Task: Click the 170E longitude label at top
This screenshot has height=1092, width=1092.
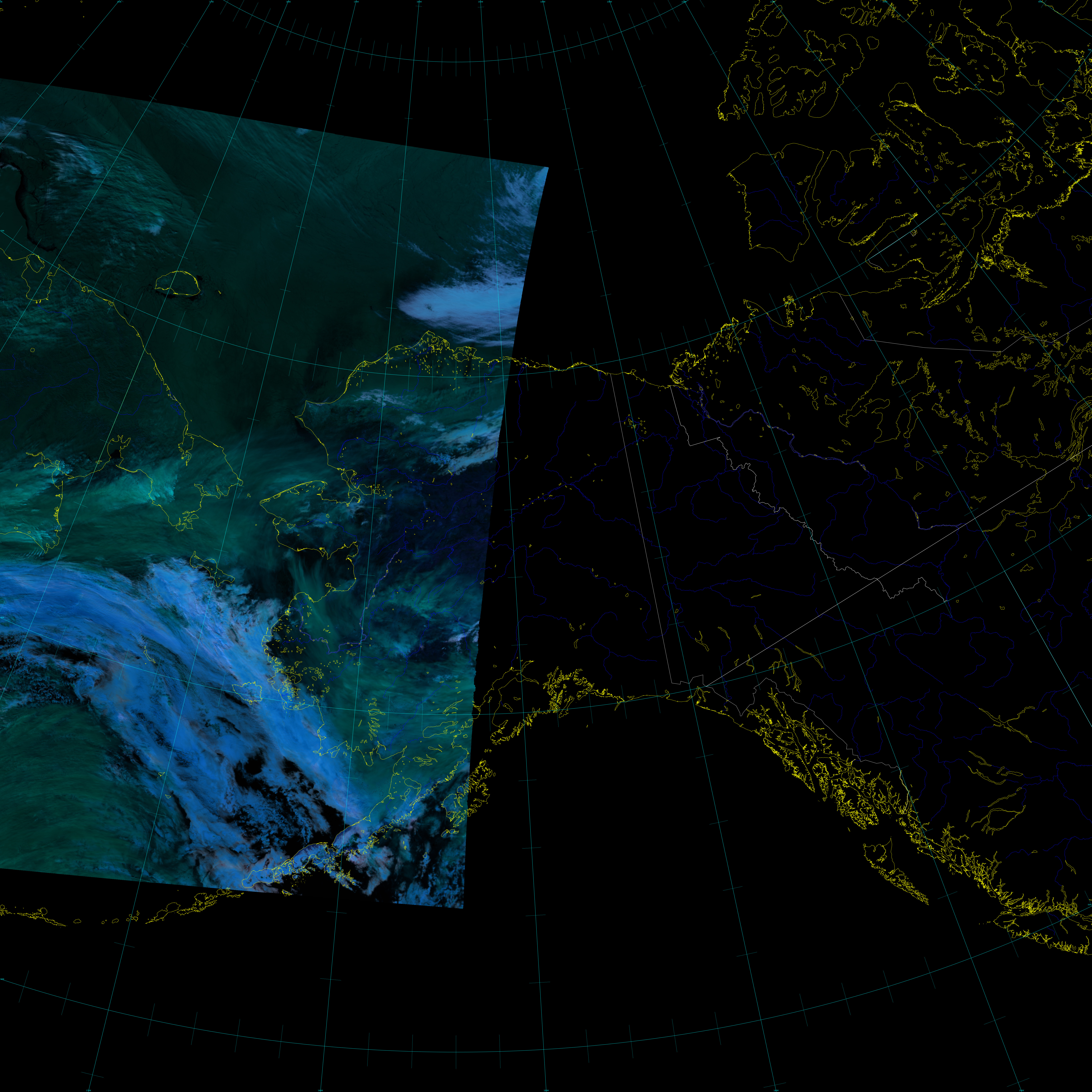Action: pos(211,2)
